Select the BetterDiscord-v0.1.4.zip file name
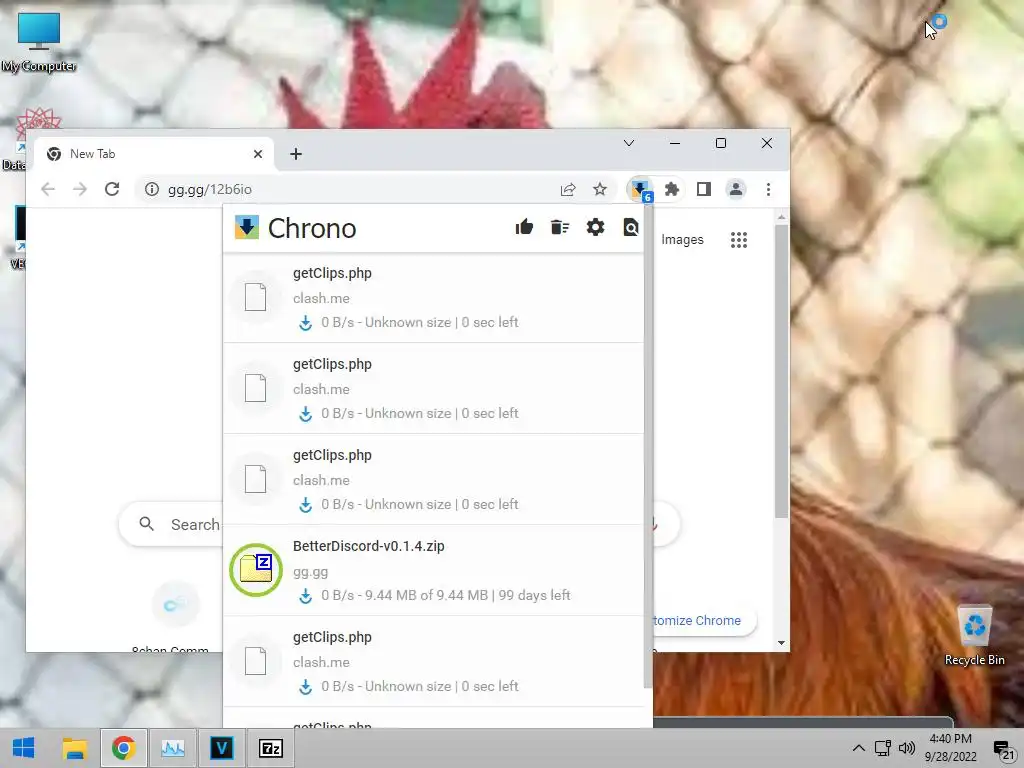The width and height of the screenshot is (1024, 768). 368,547
